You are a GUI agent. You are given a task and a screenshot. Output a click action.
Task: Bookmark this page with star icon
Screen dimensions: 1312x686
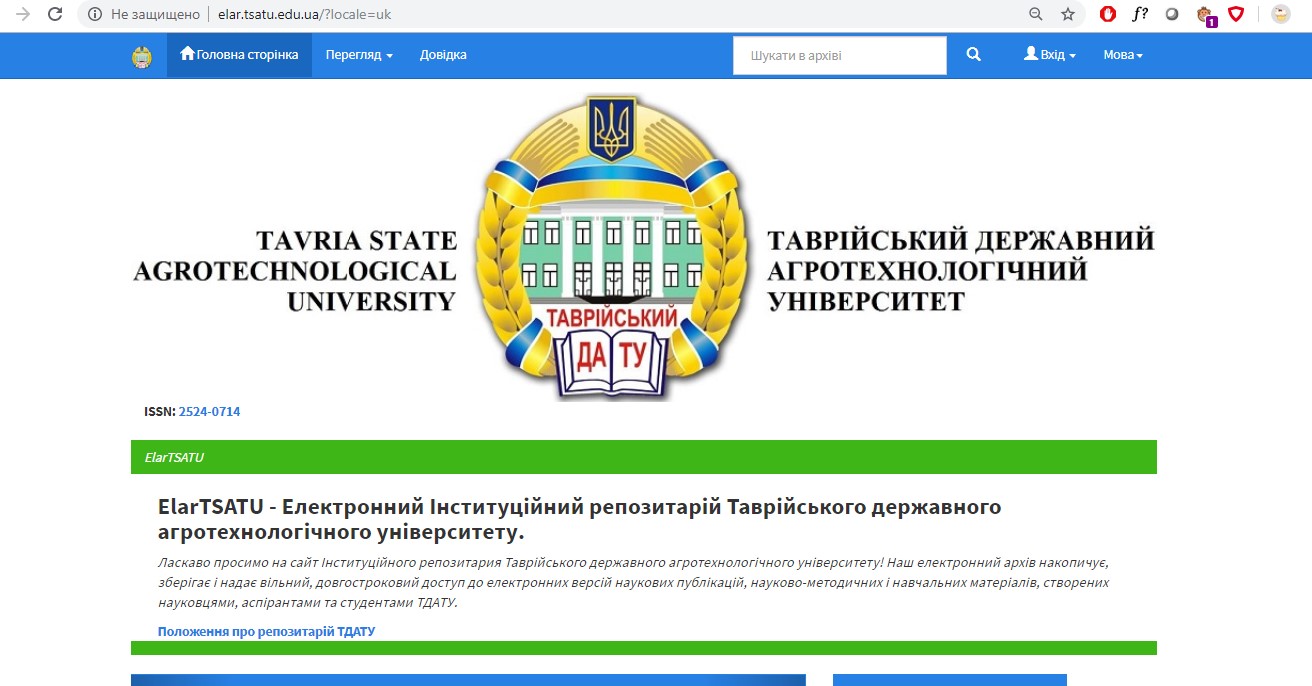1068,14
